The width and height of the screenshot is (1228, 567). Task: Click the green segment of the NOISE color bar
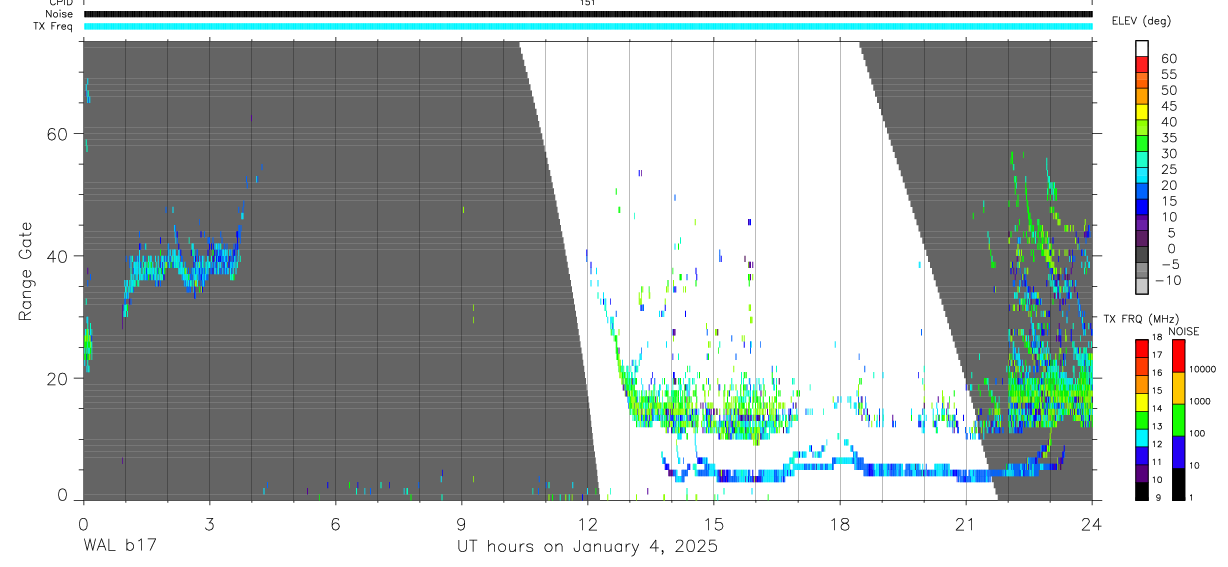1179,419
